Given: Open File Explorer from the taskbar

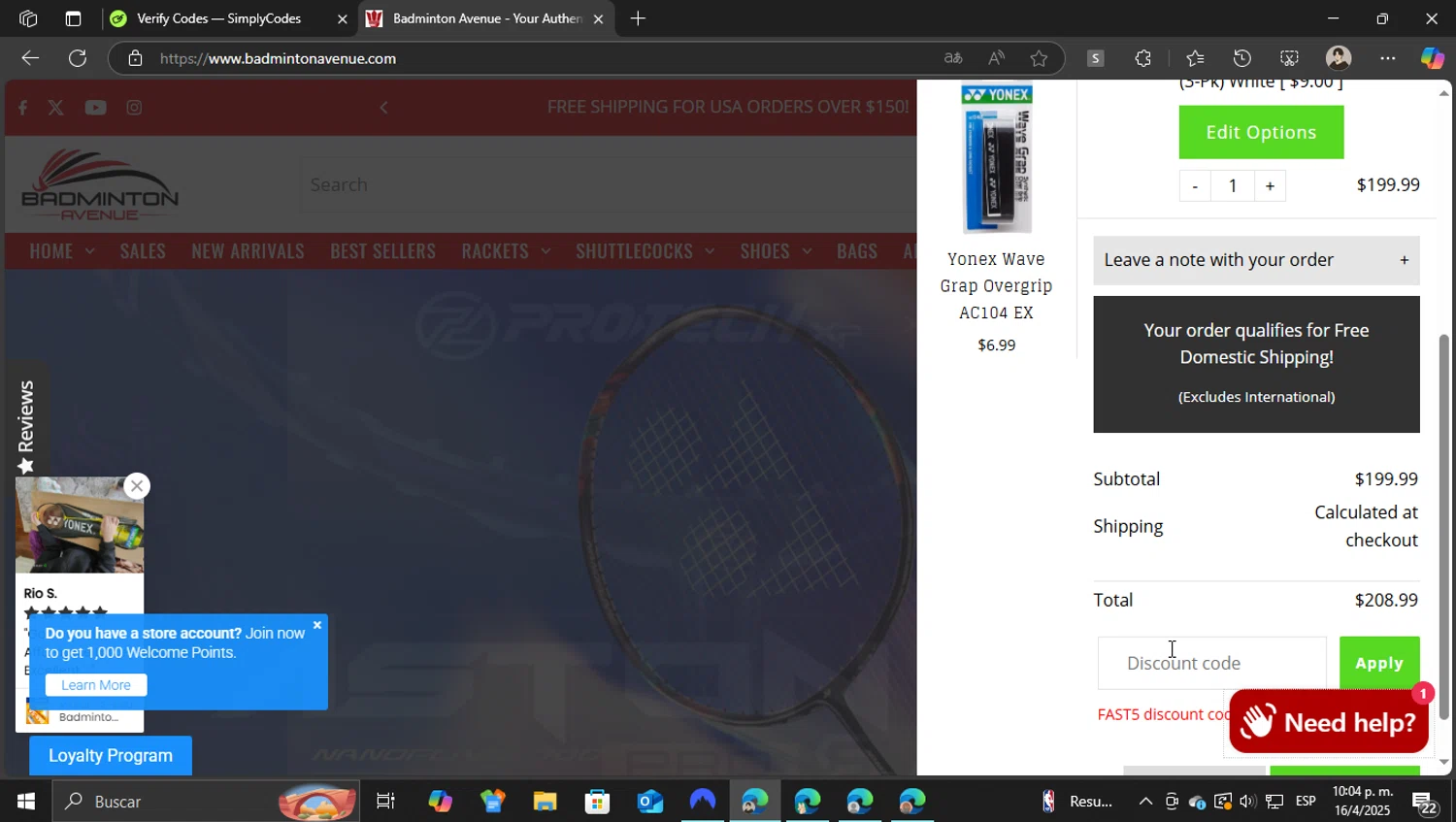Looking at the screenshot, I should (545, 802).
